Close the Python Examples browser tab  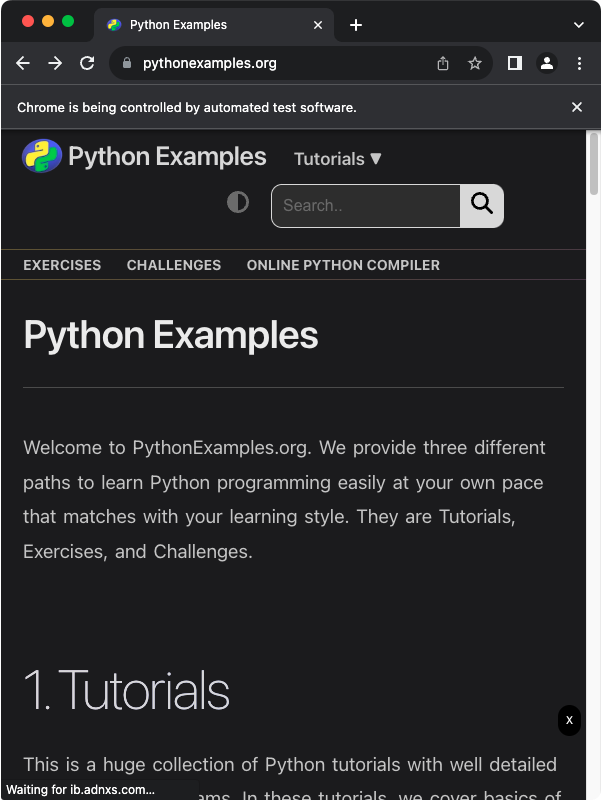pos(318,25)
